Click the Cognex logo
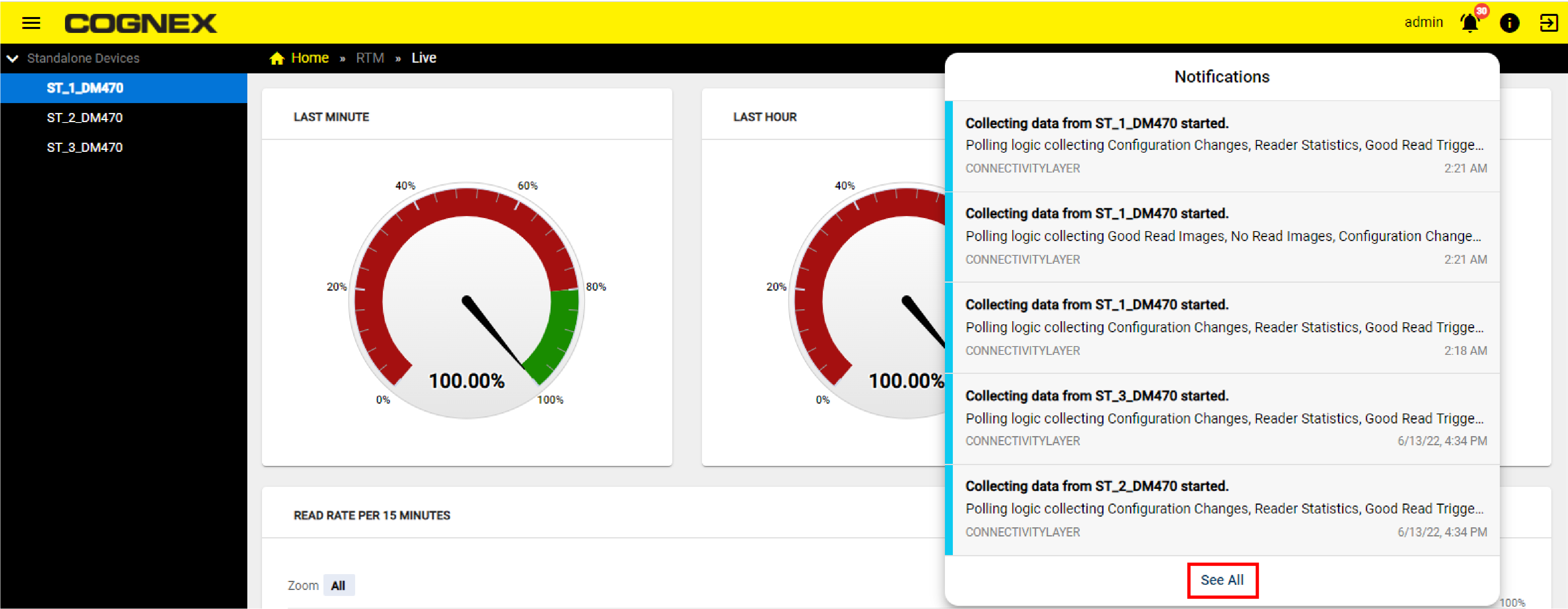Screen dimensions: 1568x609 click(141, 23)
